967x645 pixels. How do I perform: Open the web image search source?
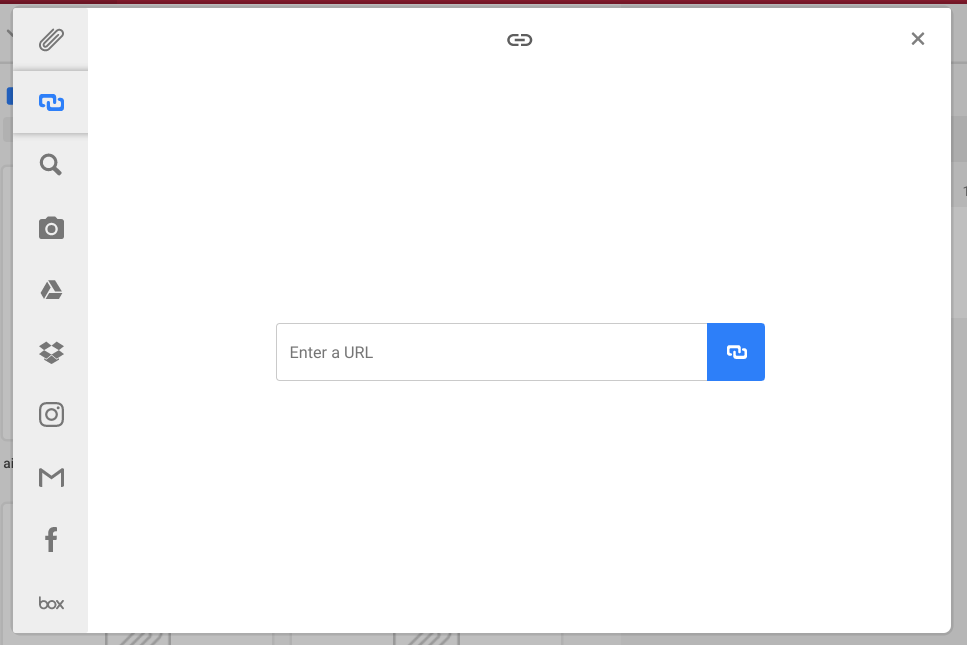coord(51,165)
